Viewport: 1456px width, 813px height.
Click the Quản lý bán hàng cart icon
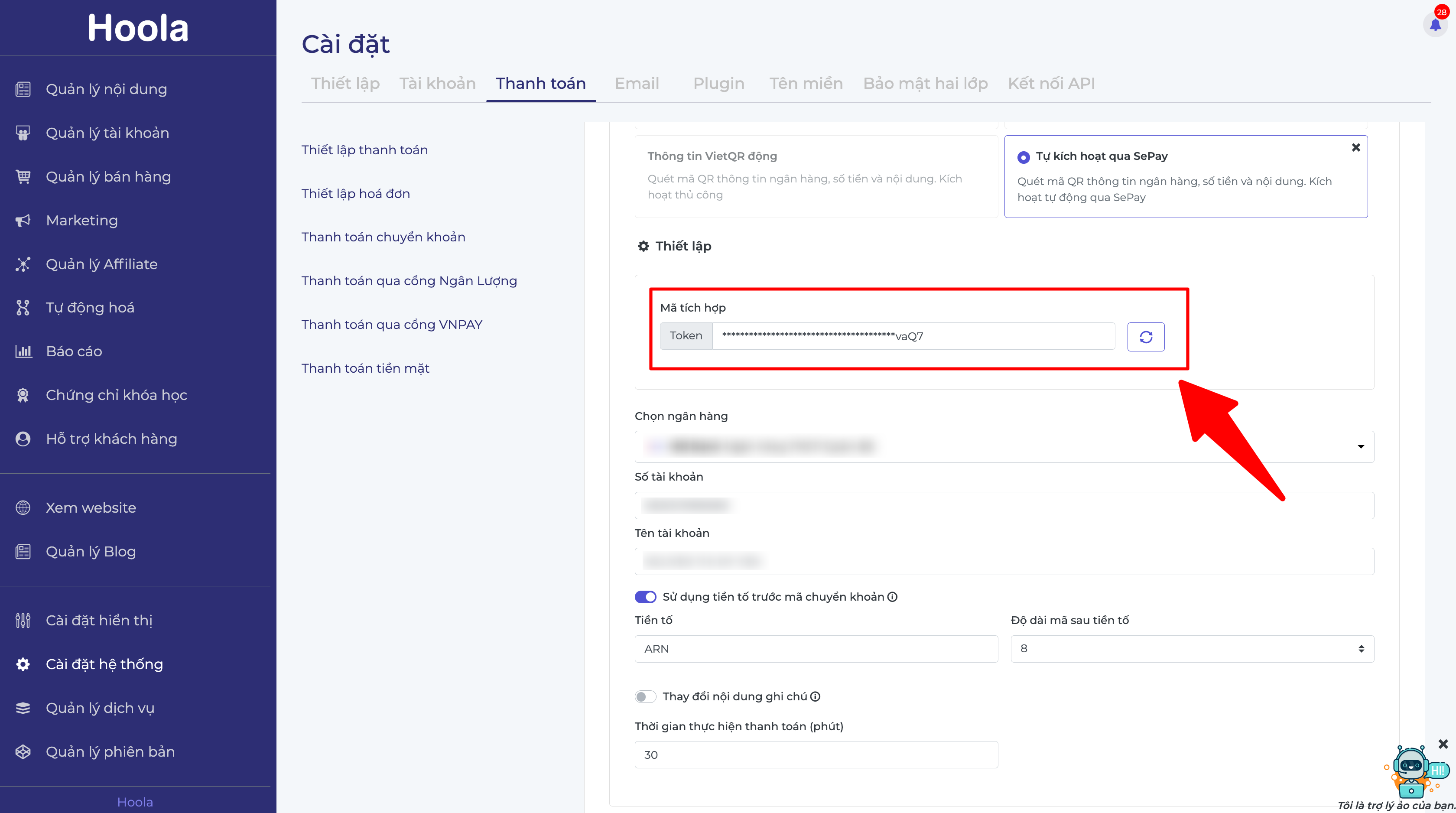23,177
